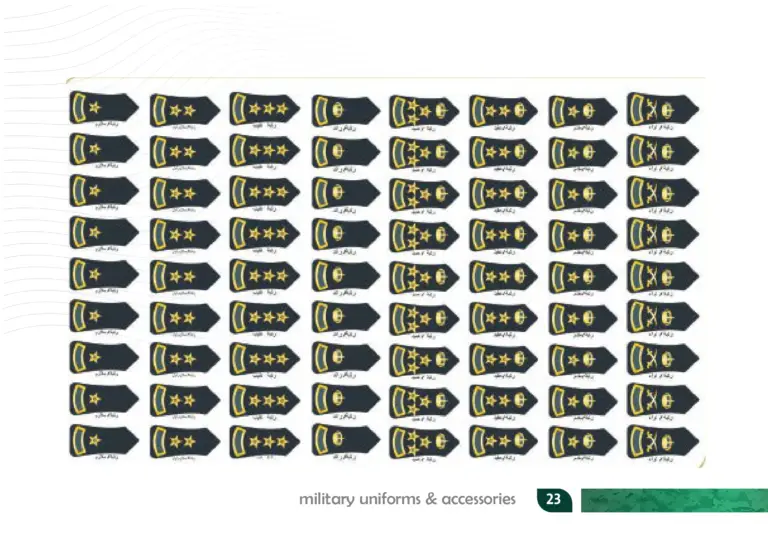Pick the three-star epaulette in the top row

coord(264,107)
